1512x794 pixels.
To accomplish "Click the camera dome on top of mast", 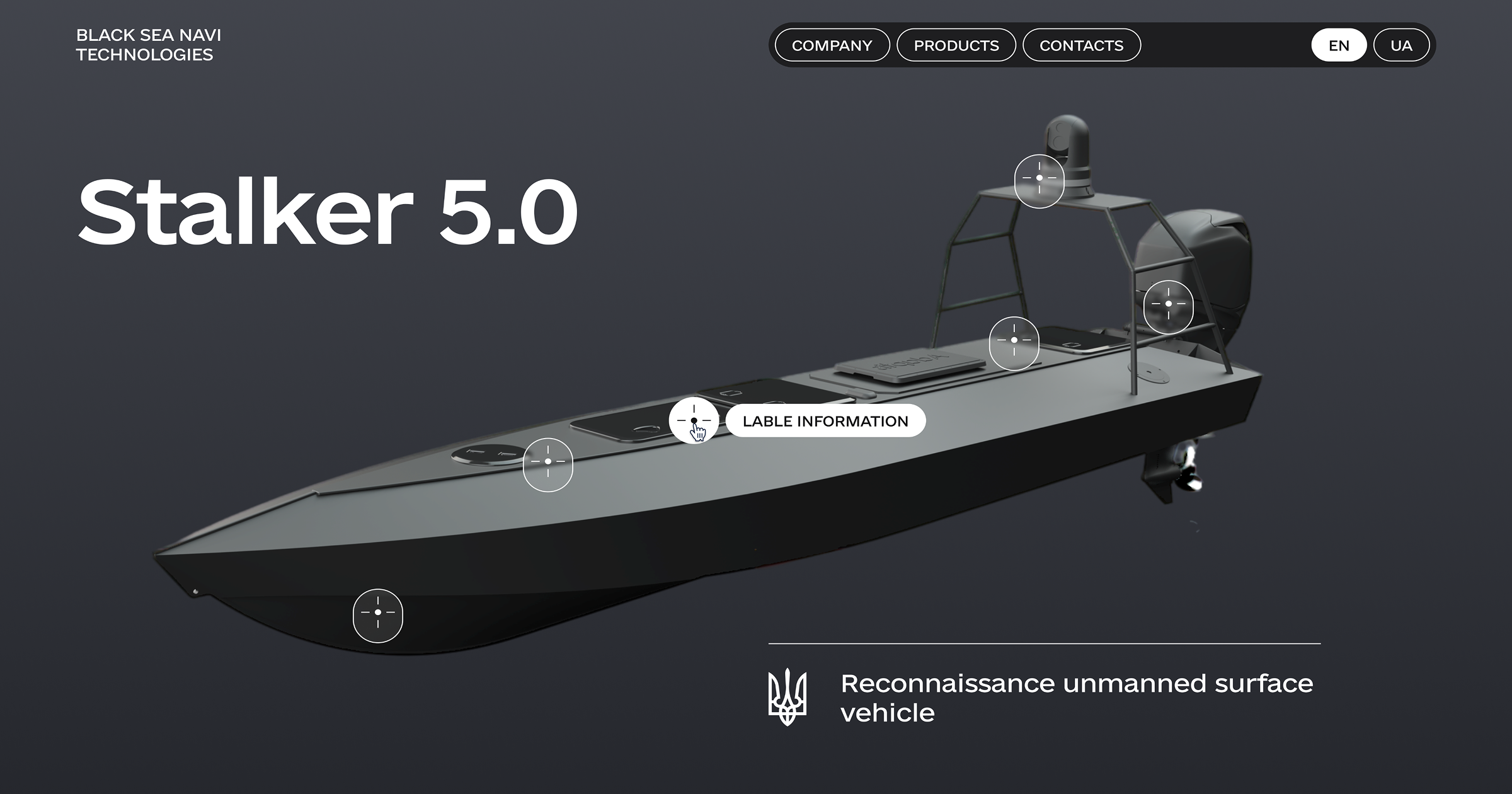I will (1070, 135).
